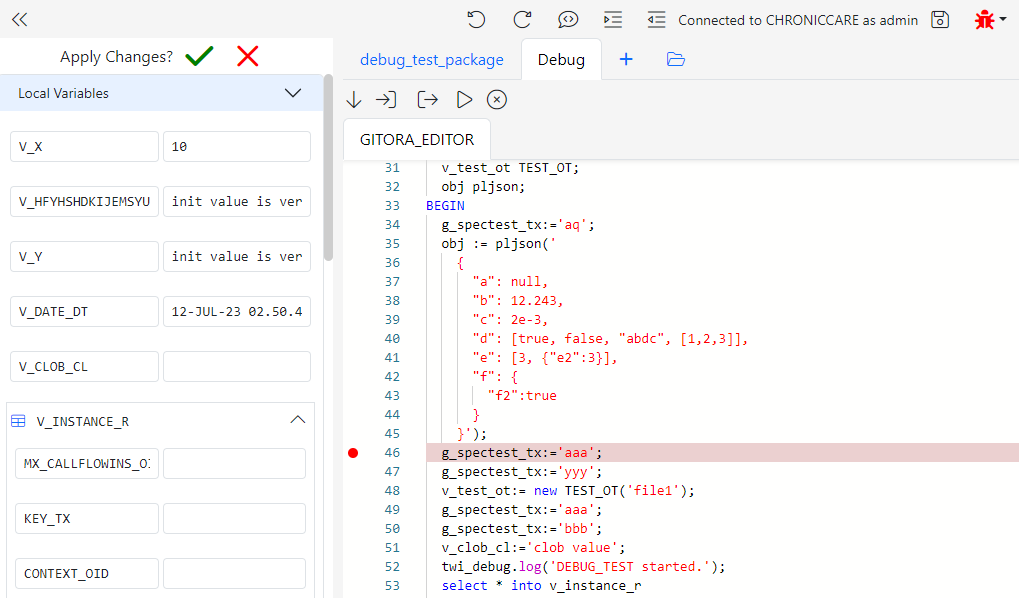The width and height of the screenshot is (1019, 598).
Task: Select the Step Into debug icon
Action: click(387, 99)
